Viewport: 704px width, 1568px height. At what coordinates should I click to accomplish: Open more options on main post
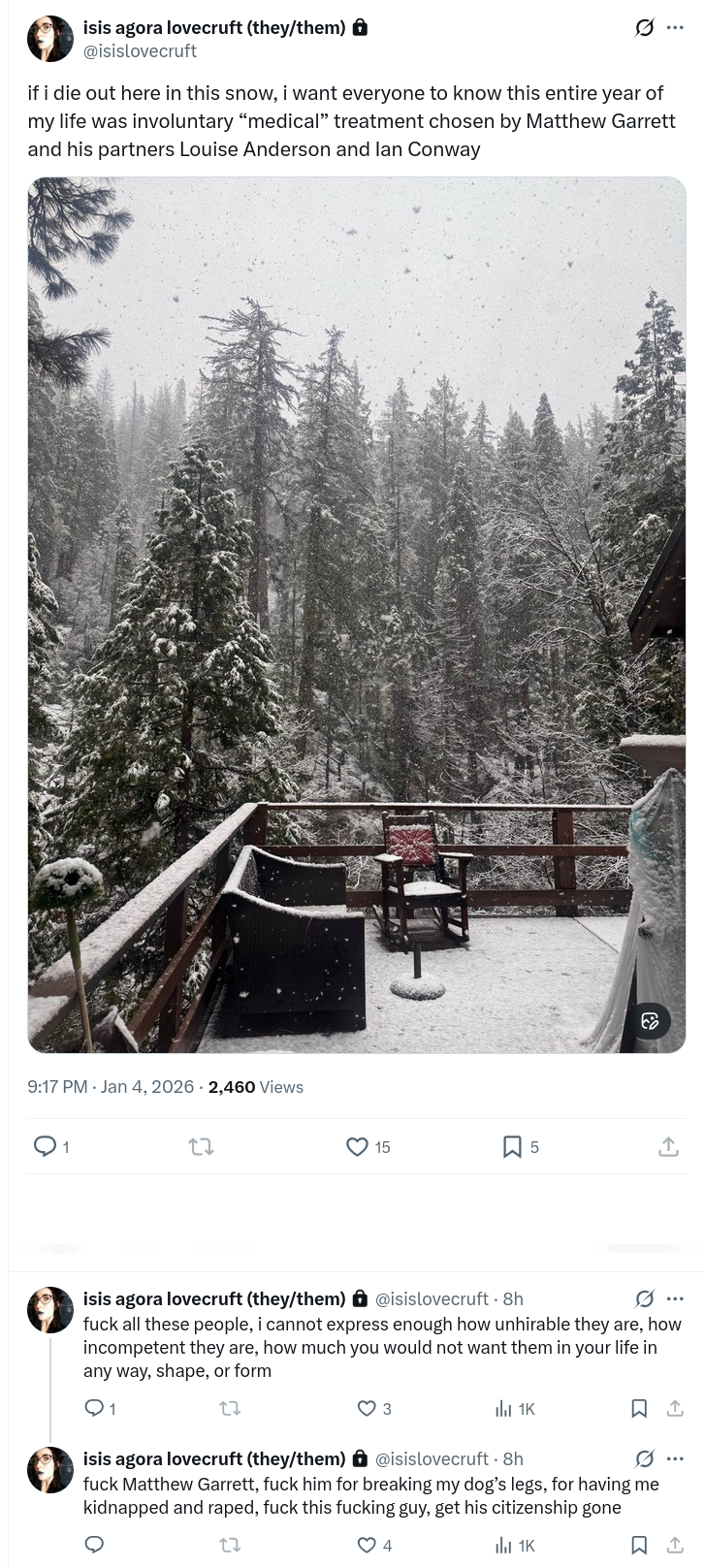coord(675,28)
